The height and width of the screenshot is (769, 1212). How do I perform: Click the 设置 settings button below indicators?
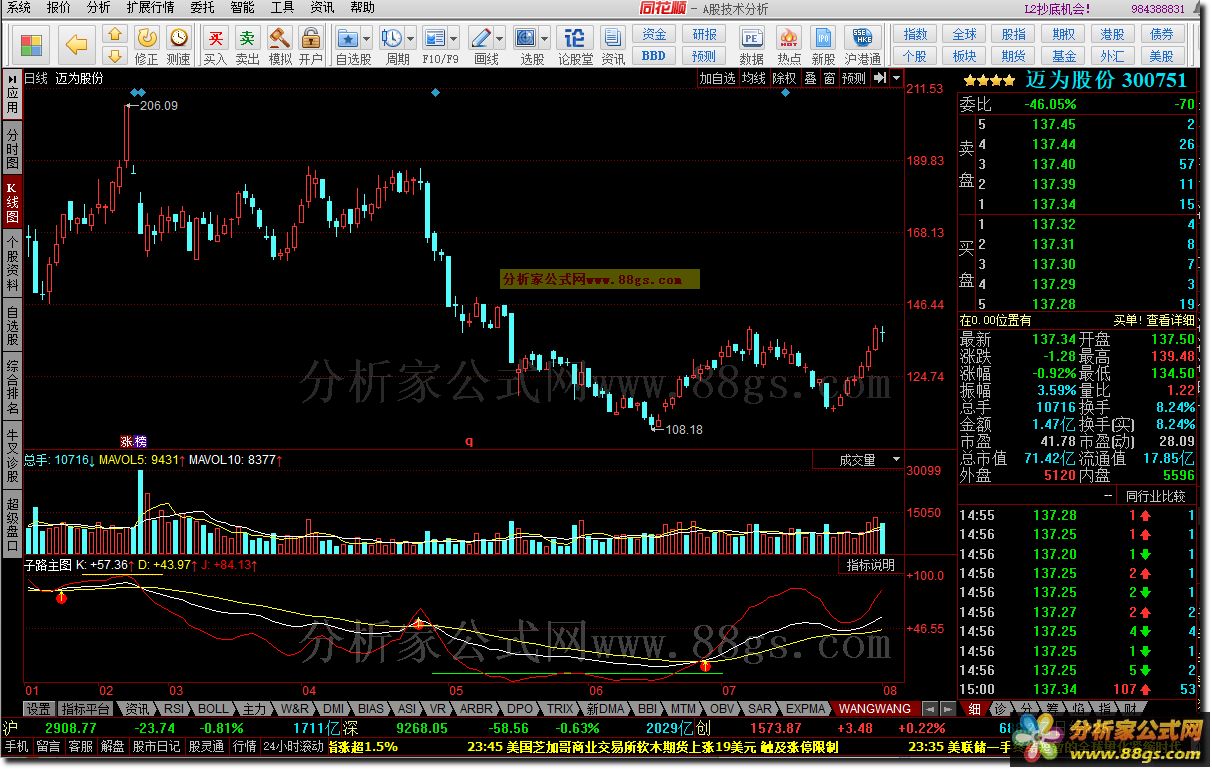point(39,708)
